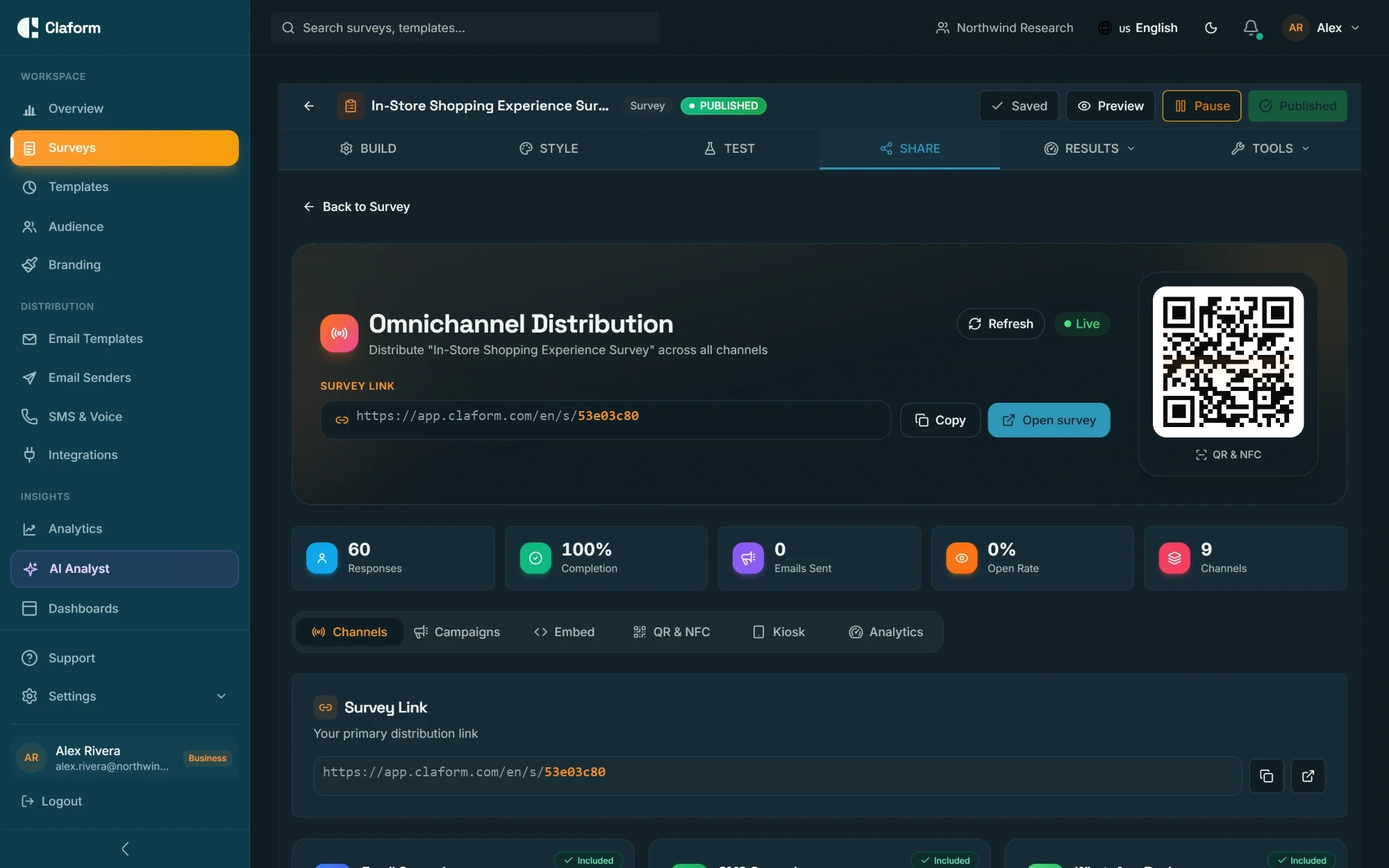Expand the TOOLS dropdown tab
The height and width of the screenshot is (868, 1389).
(1271, 149)
